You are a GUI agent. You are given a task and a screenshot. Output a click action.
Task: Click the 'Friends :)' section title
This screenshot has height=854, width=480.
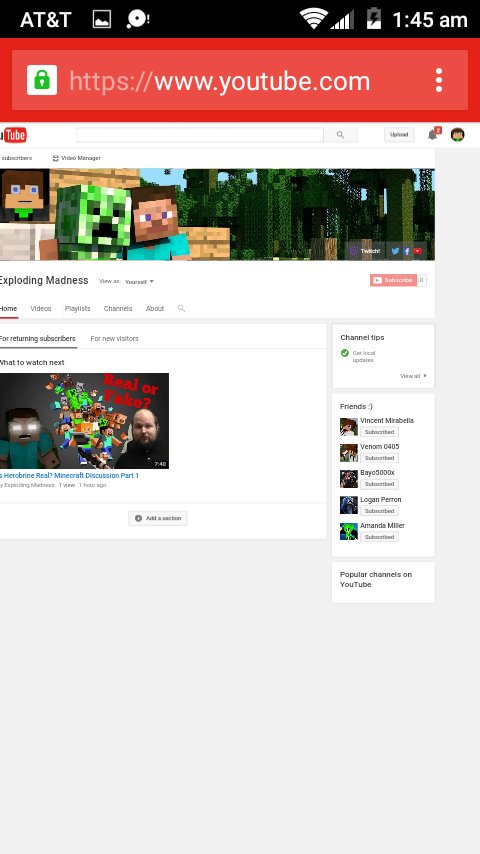point(356,406)
